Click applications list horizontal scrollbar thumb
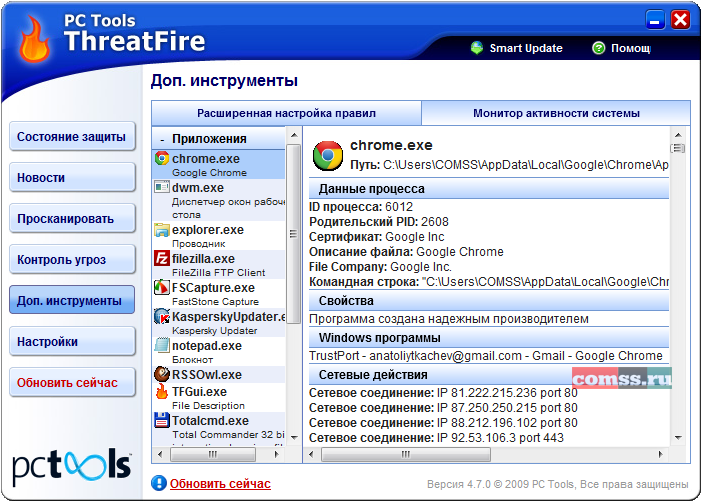Screen dimensions: 702x502 [213, 455]
